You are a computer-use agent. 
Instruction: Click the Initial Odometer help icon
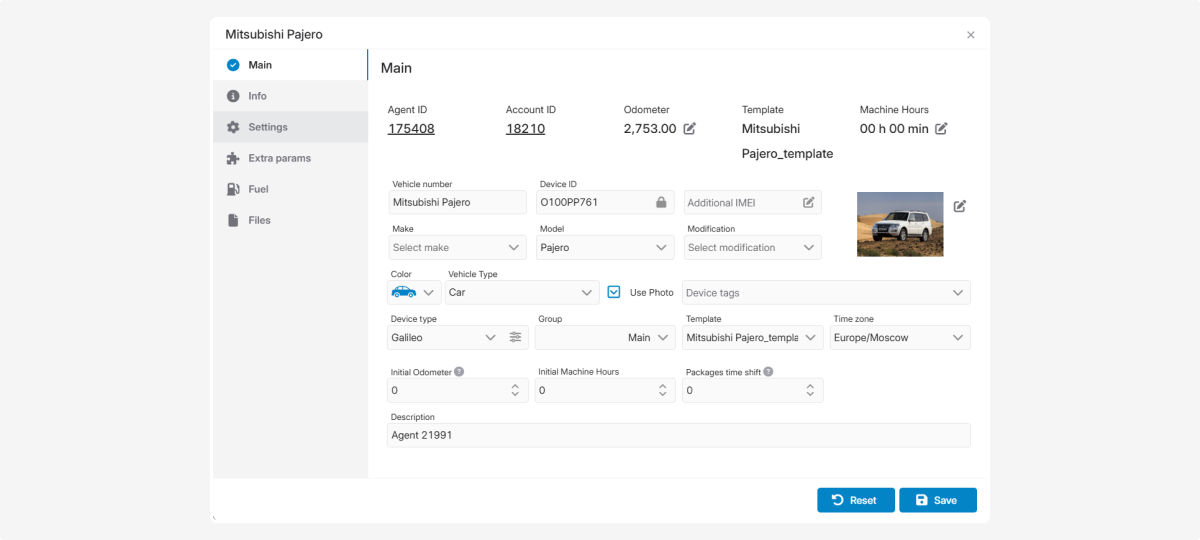pos(459,371)
